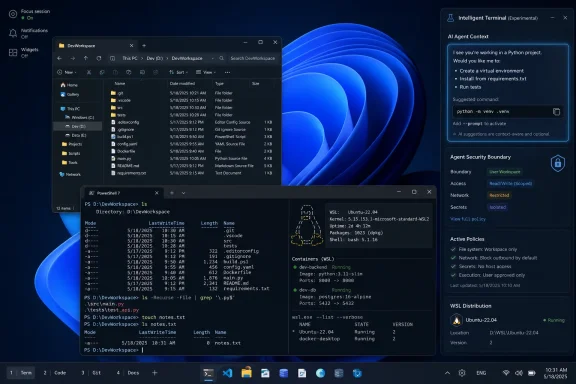Select Windows (C:) in the navigation pane

click(80, 118)
